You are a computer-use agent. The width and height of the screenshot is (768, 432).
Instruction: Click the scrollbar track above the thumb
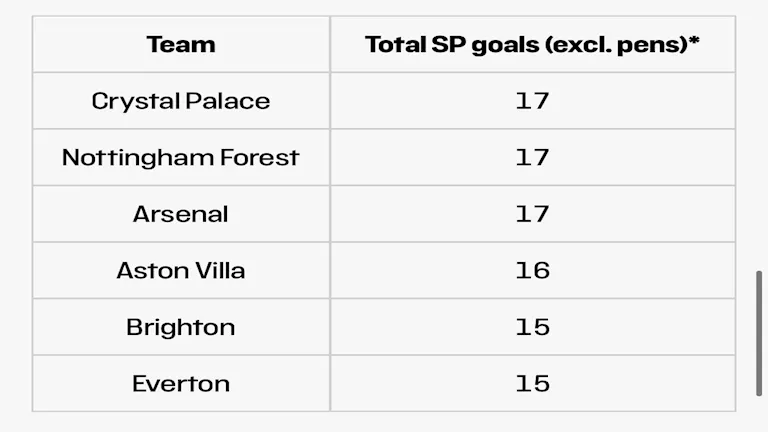(x=759, y=137)
